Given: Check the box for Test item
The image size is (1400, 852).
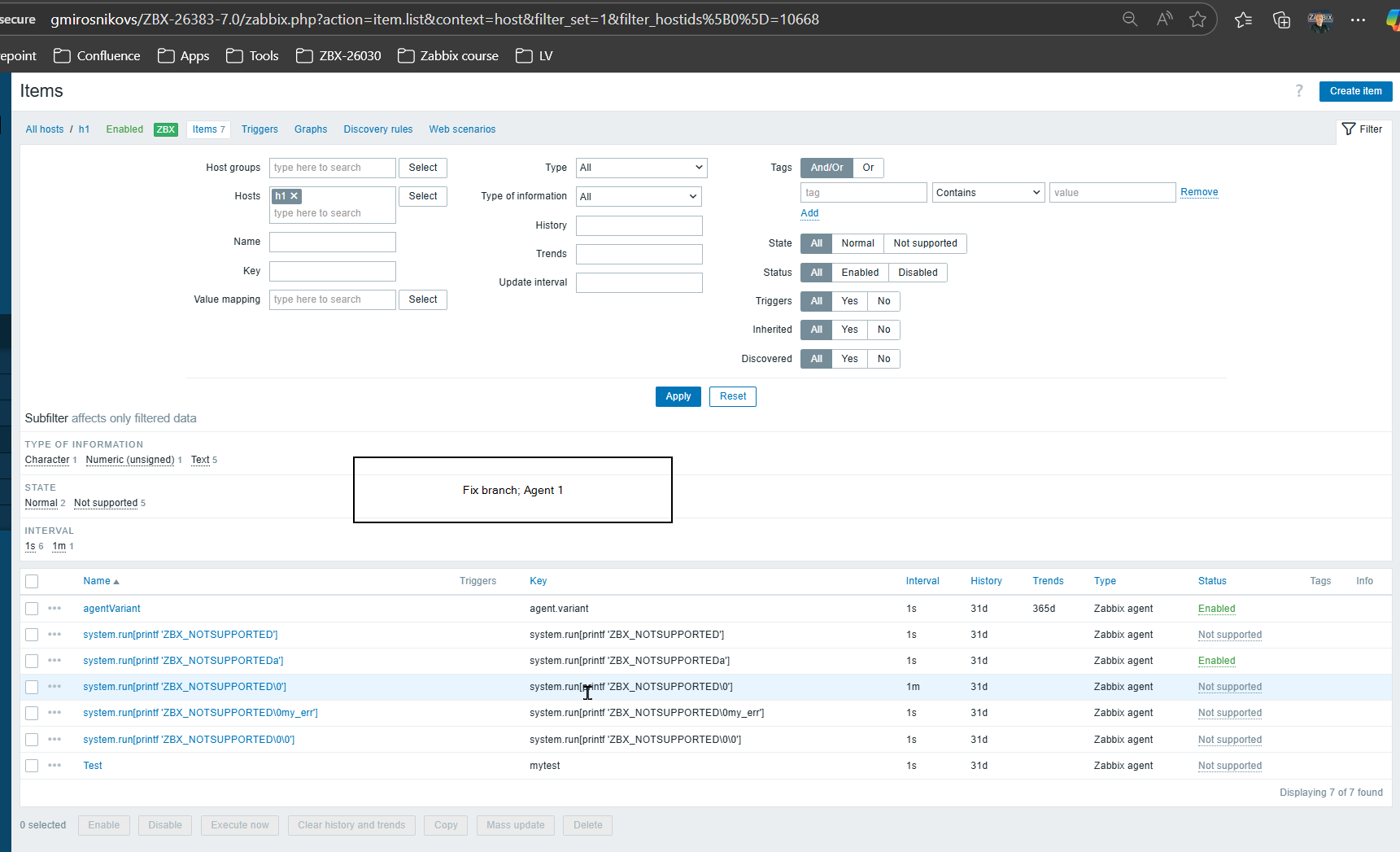Looking at the screenshot, I should pyautogui.click(x=32, y=766).
